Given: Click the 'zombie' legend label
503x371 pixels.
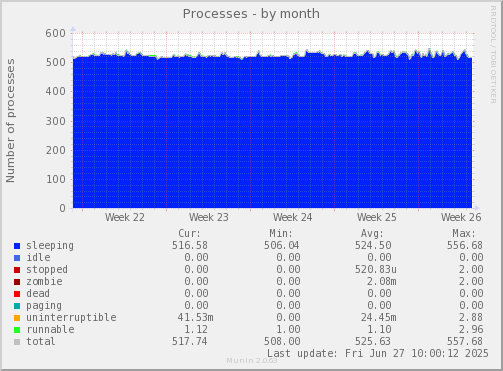Looking at the screenshot, I should 44,281.
